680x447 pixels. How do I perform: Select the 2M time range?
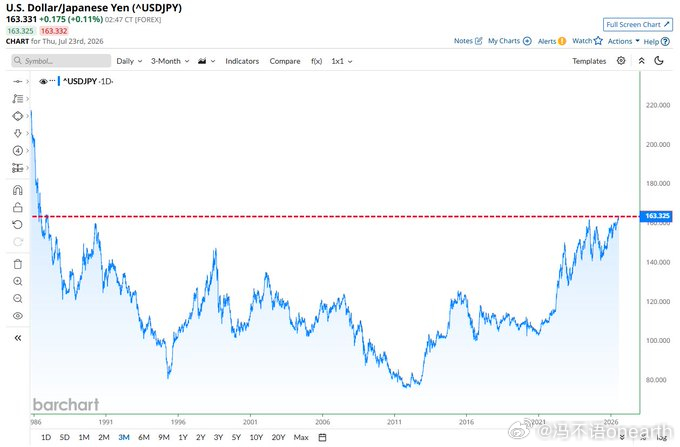click(104, 437)
